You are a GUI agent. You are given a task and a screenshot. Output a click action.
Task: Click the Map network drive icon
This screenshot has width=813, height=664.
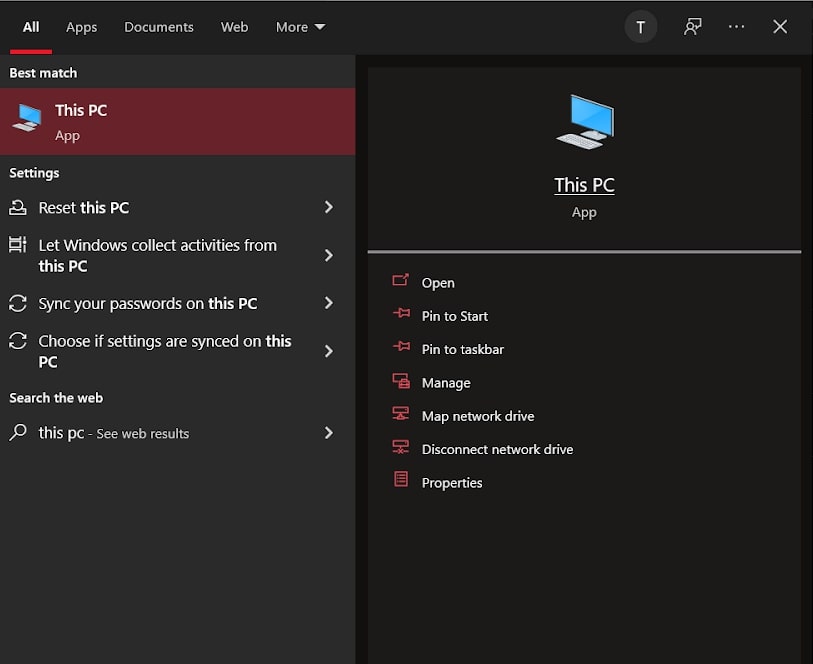pos(401,414)
